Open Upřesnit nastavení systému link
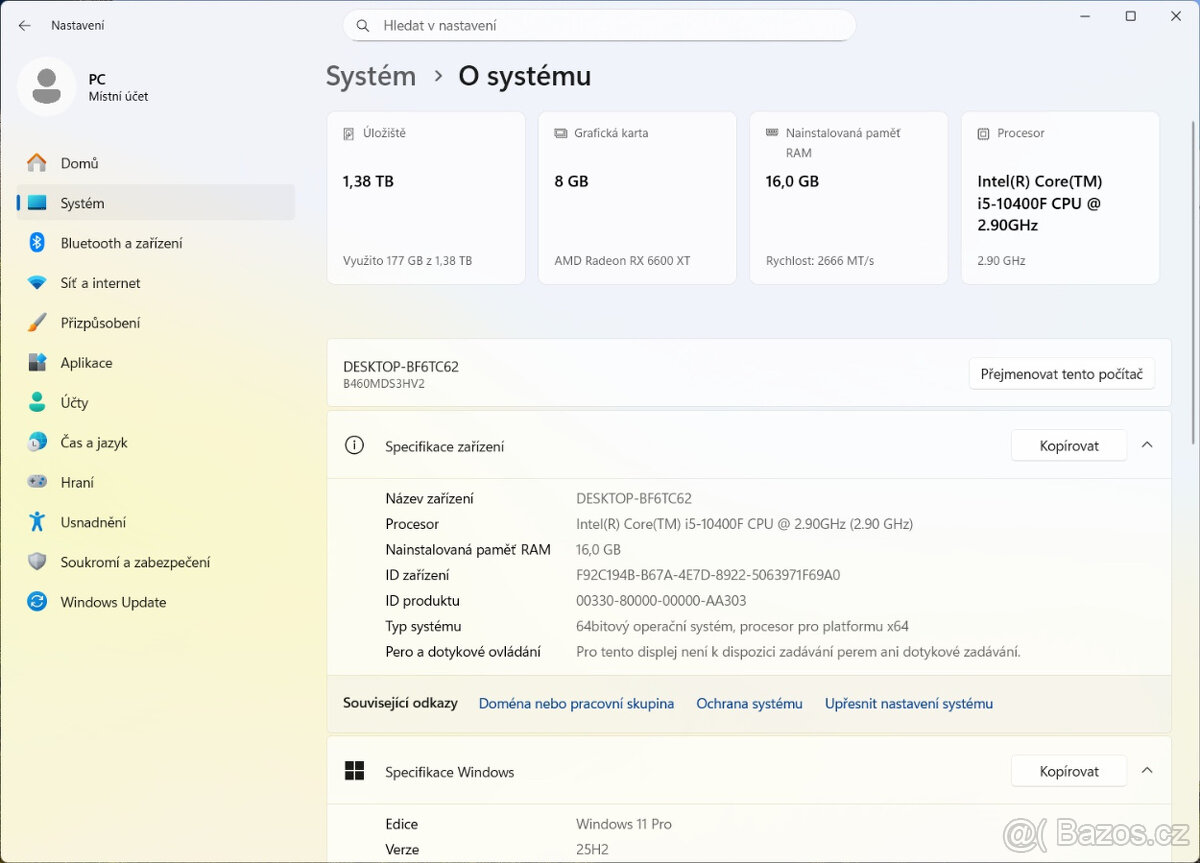This screenshot has width=1200, height=863. tap(908, 703)
